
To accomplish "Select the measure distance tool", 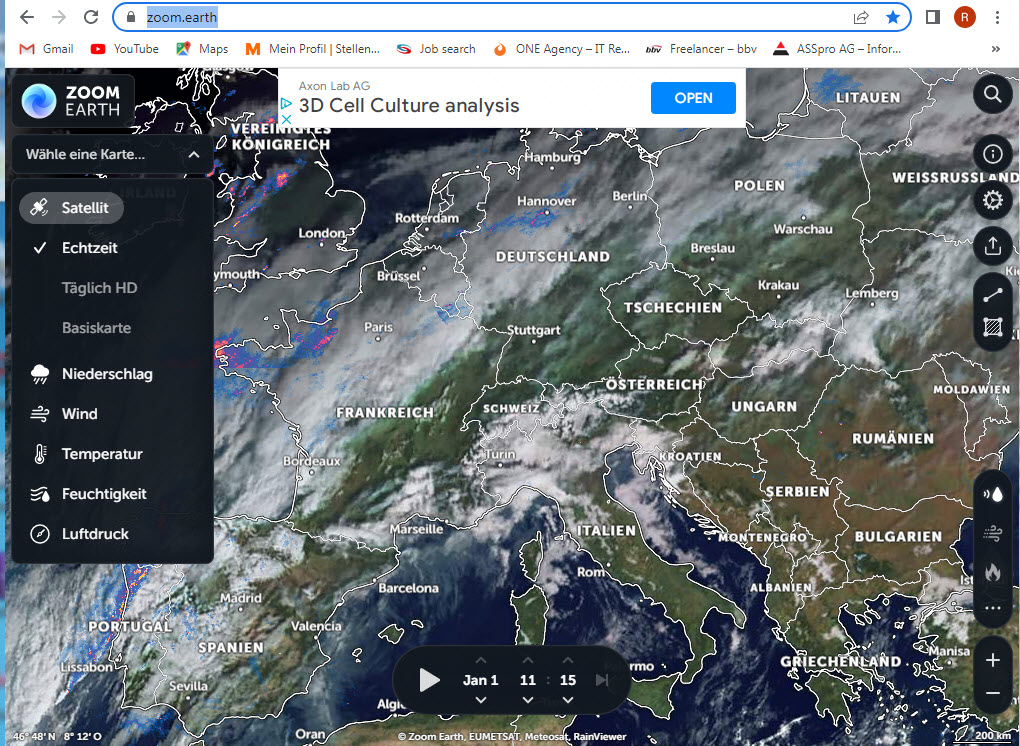I will tap(993, 295).
